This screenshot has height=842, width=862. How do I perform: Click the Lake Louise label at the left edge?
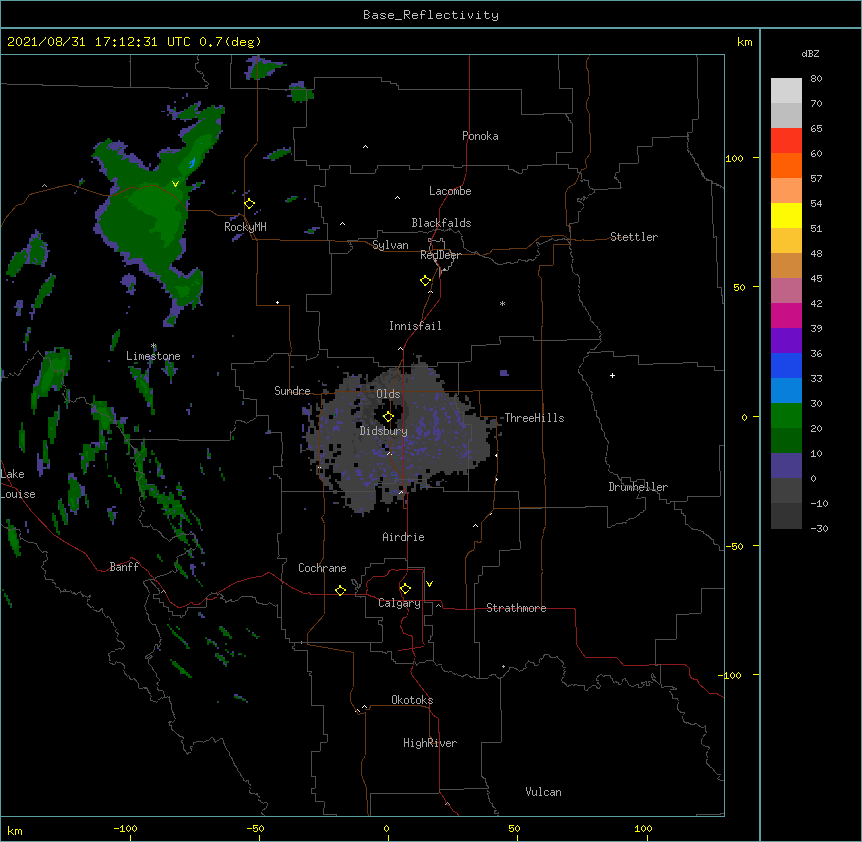pos(18,484)
